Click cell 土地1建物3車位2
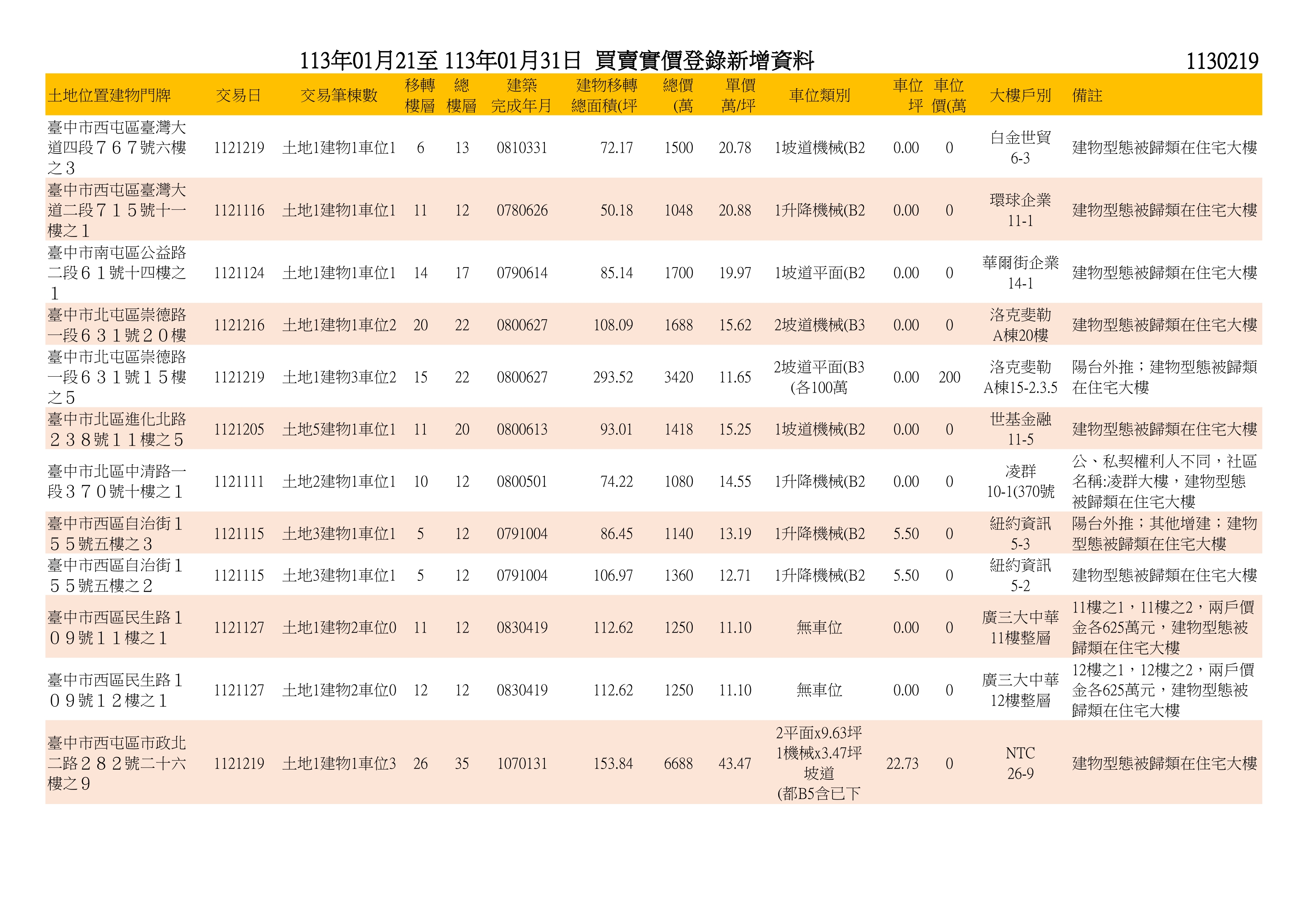The image size is (1307, 924). [339, 377]
